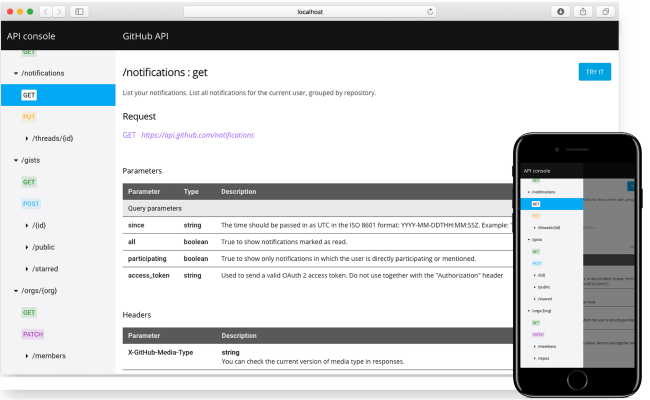
Task: Show Safari tab overview button
Action: pos(605,12)
